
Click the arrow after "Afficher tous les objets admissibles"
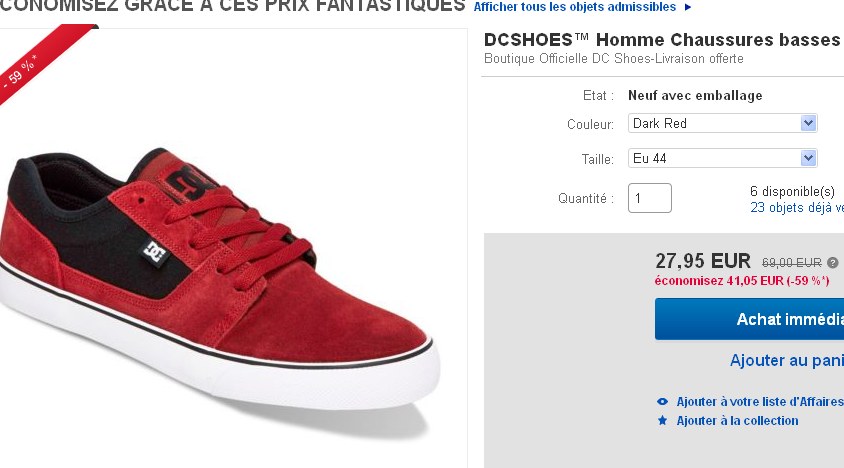(687, 7)
